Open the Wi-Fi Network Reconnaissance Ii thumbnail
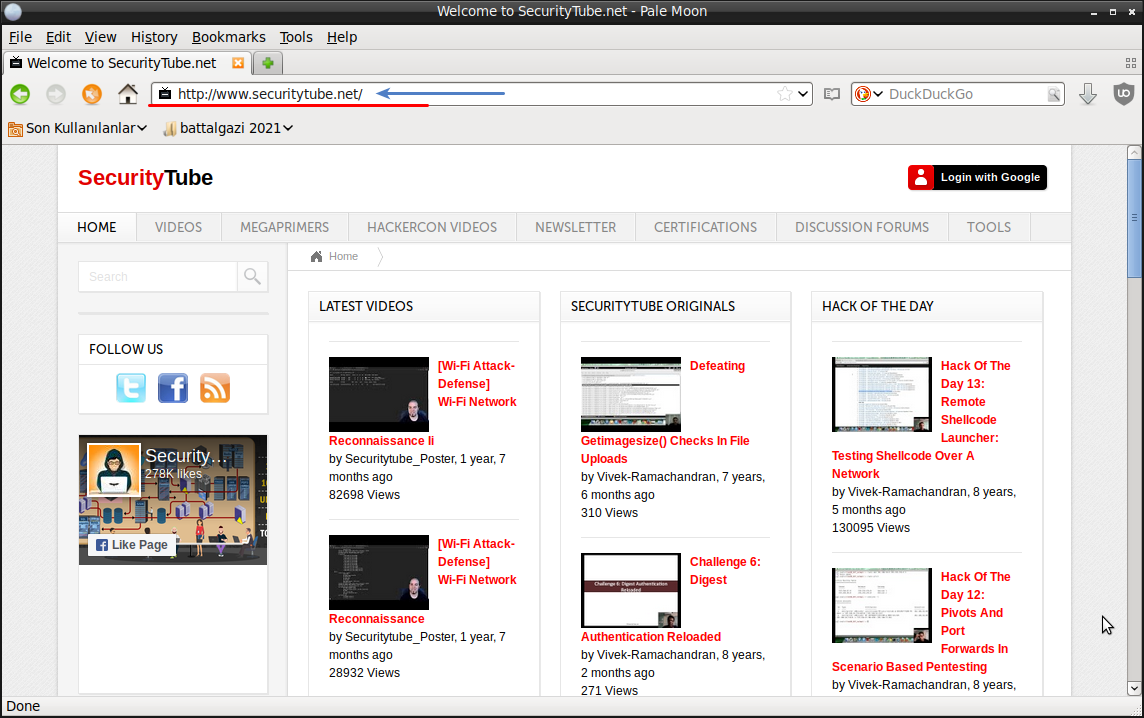Viewport: 1144px width, 718px height. pyautogui.click(x=379, y=394)
